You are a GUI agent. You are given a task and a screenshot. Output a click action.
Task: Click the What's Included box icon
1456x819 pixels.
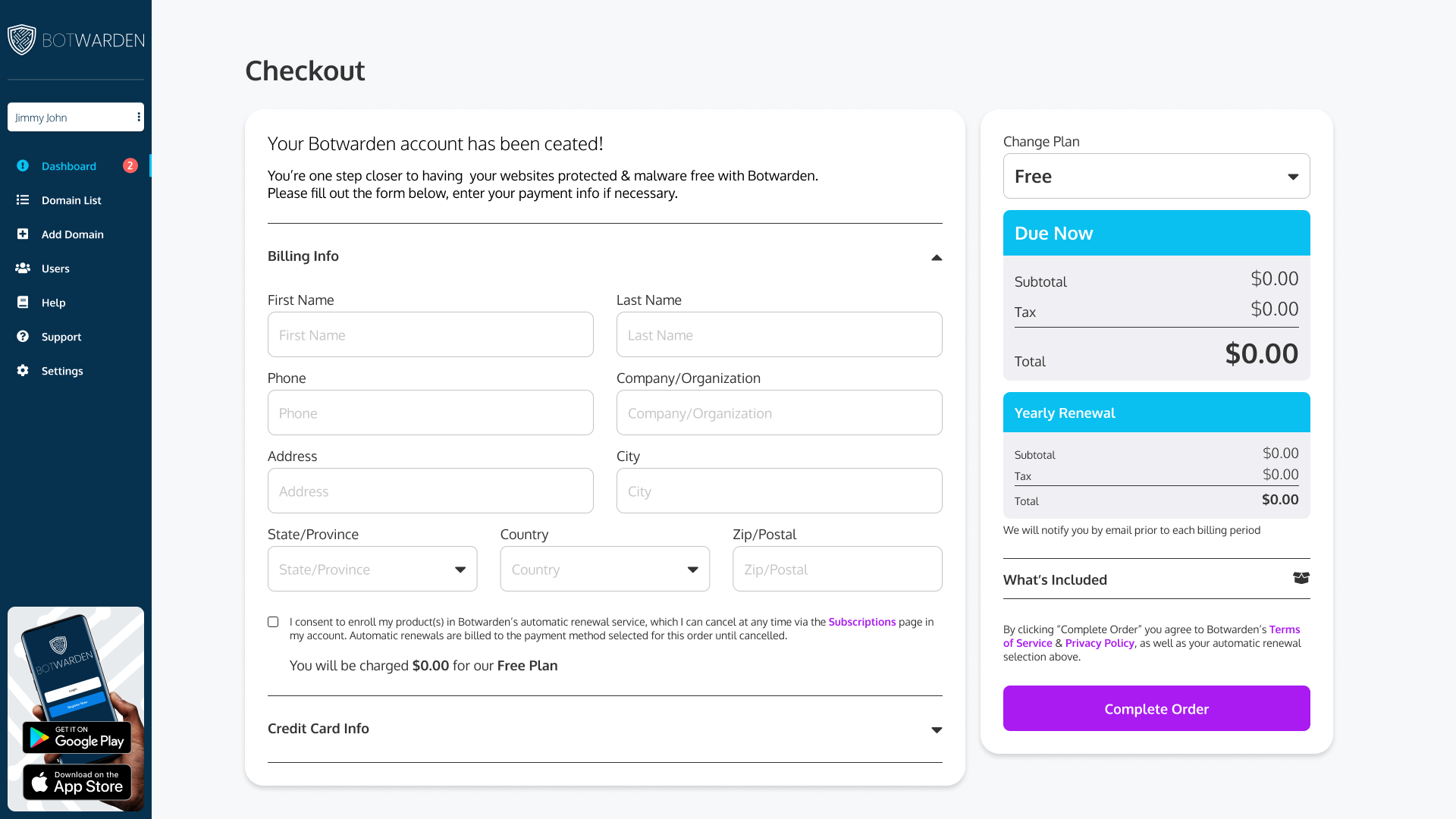point(1301,579)
